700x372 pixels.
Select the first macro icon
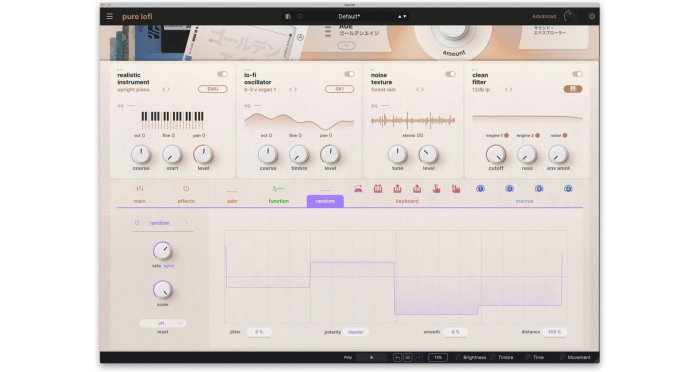point(480,189)
